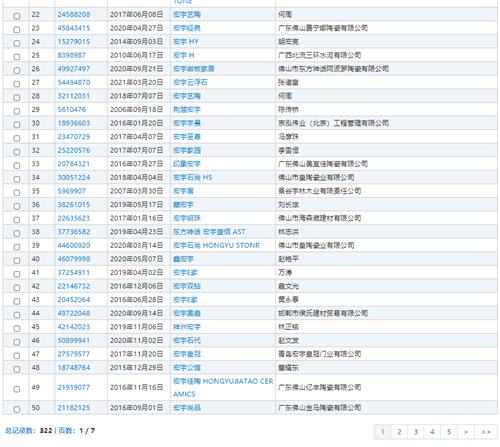Select the total records count 322
Image resolution: width=500 pixels, height=447 pixels.
click(46, 431)
